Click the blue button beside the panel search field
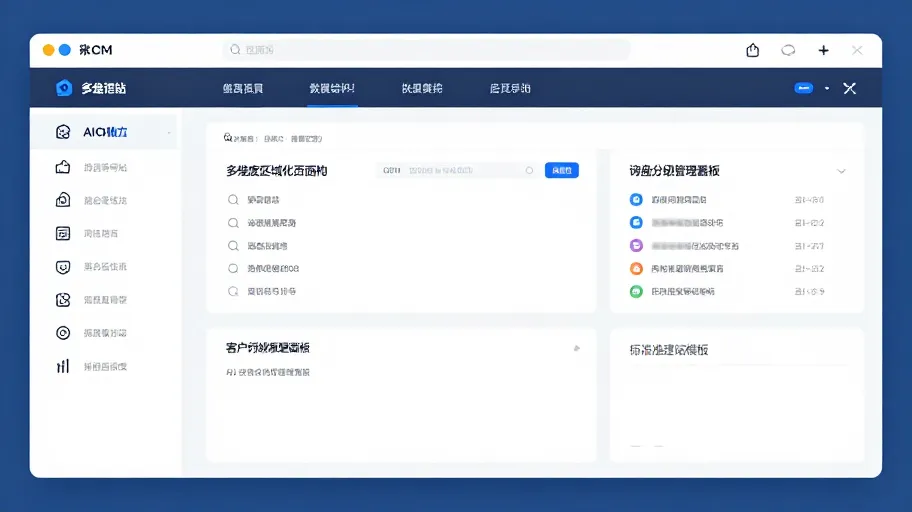The image size is (912, 512). pyautogui.click(x=562, y=170)
